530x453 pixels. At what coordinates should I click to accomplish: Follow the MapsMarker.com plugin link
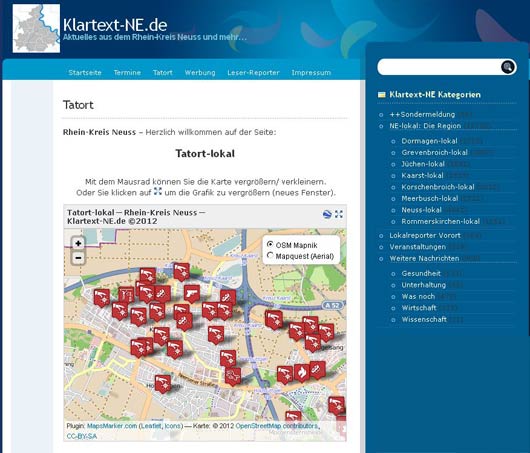pos(112,426)
